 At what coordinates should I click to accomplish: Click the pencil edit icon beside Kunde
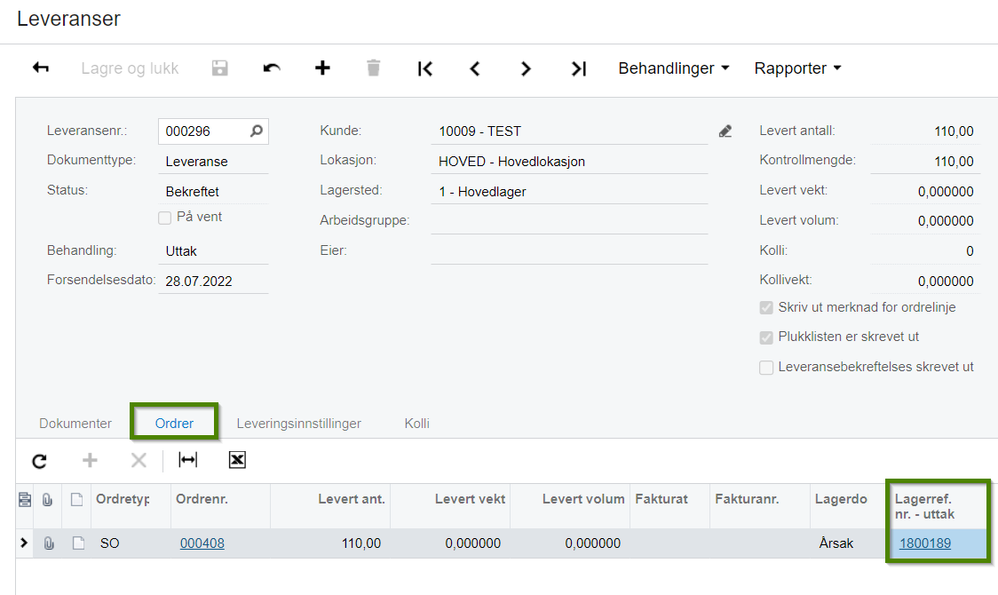[725, 131]
